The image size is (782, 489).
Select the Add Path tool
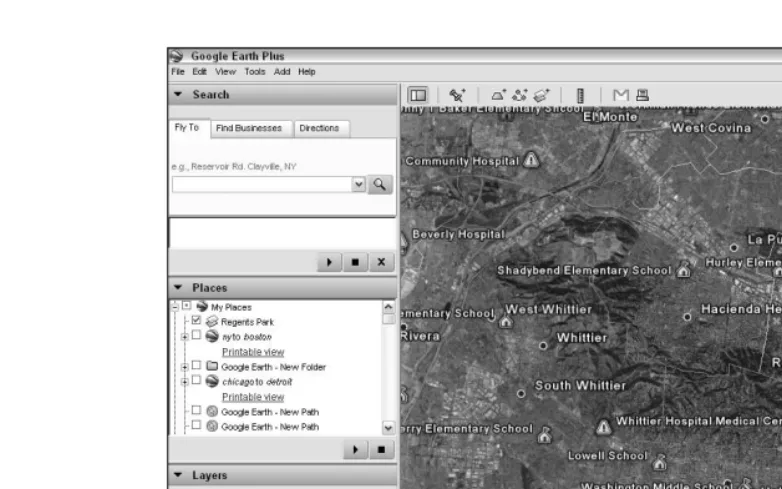520,95
